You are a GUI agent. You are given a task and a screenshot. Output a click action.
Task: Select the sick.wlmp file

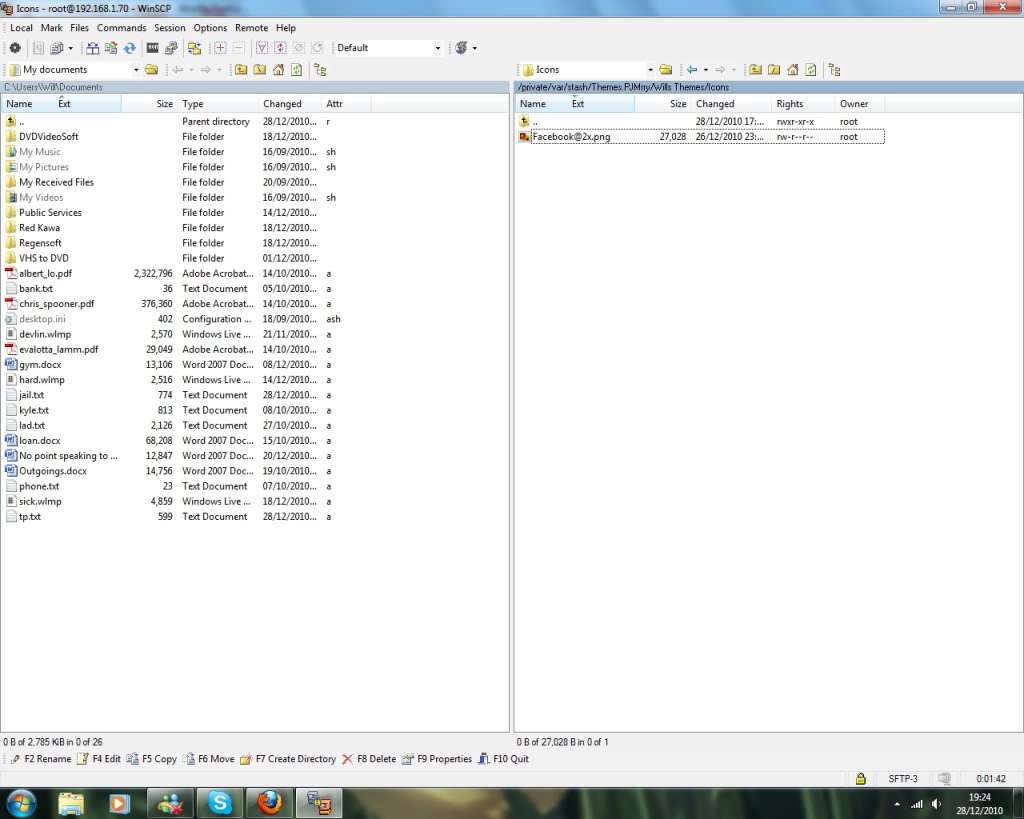pos(40,501)
